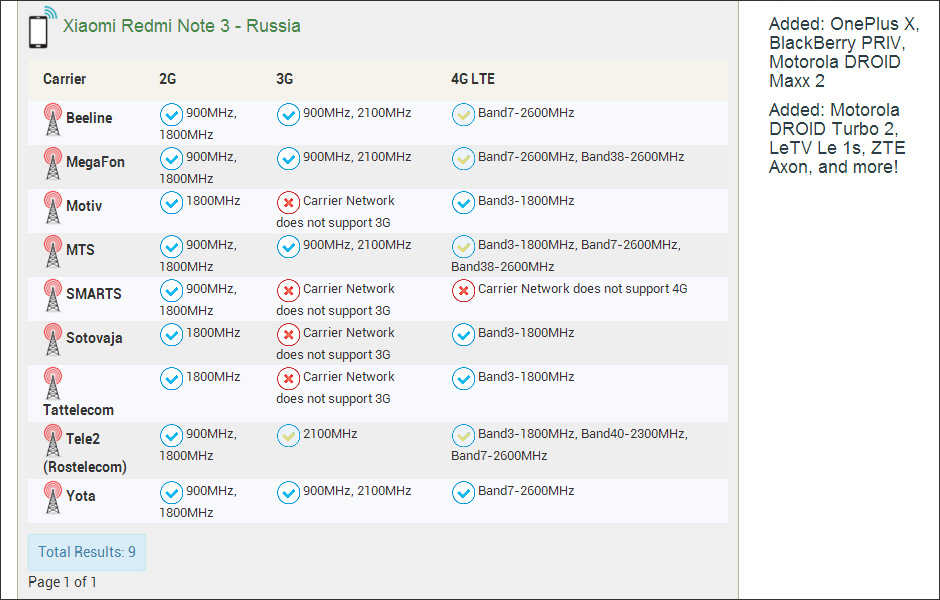Image resolution: width=940 pixels, height=600 pixels.
Task: Click the Beeline carrier tower icon
Action: coord(53,119)
